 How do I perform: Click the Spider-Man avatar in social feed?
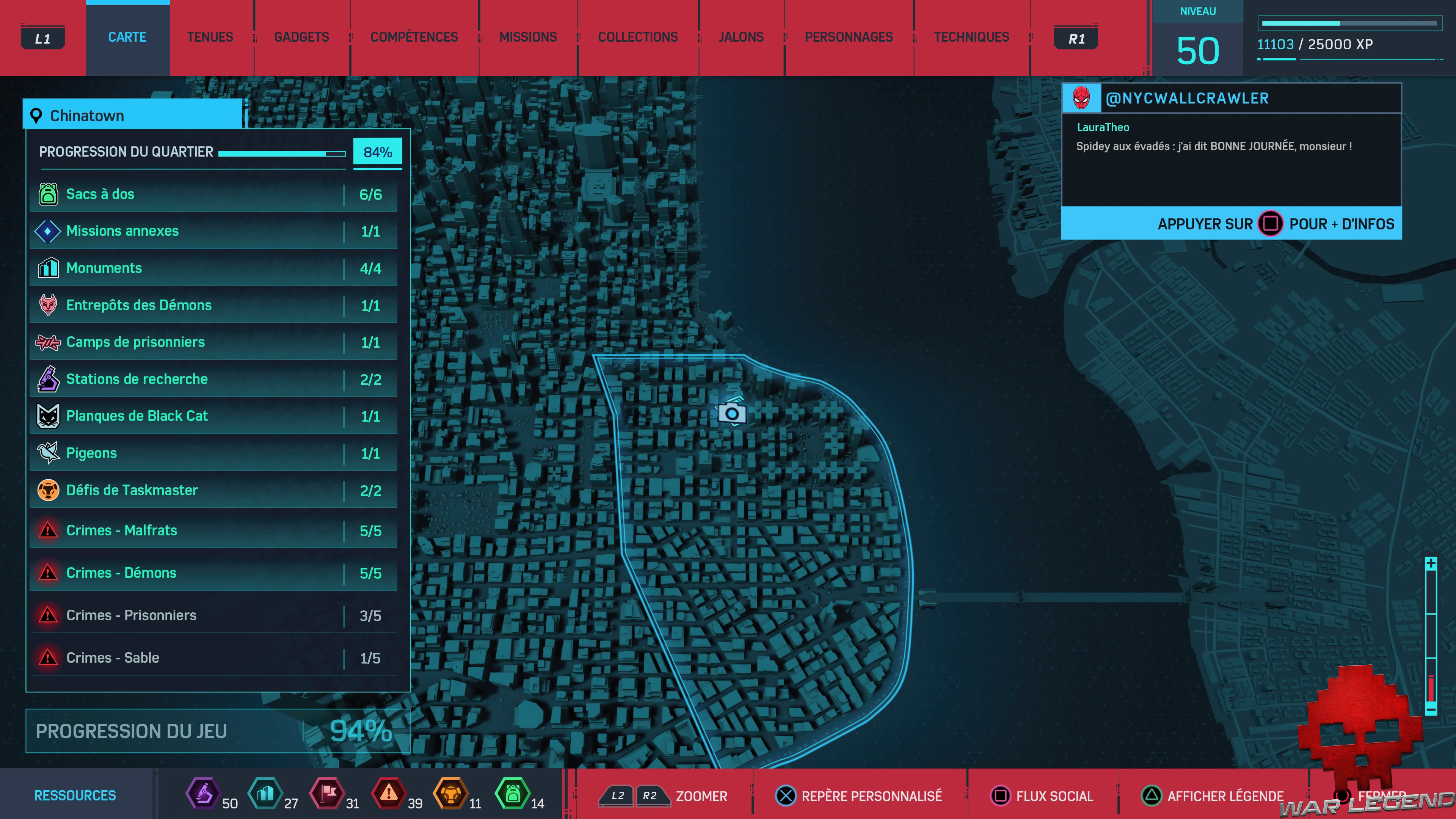(x=1081, y=98)
